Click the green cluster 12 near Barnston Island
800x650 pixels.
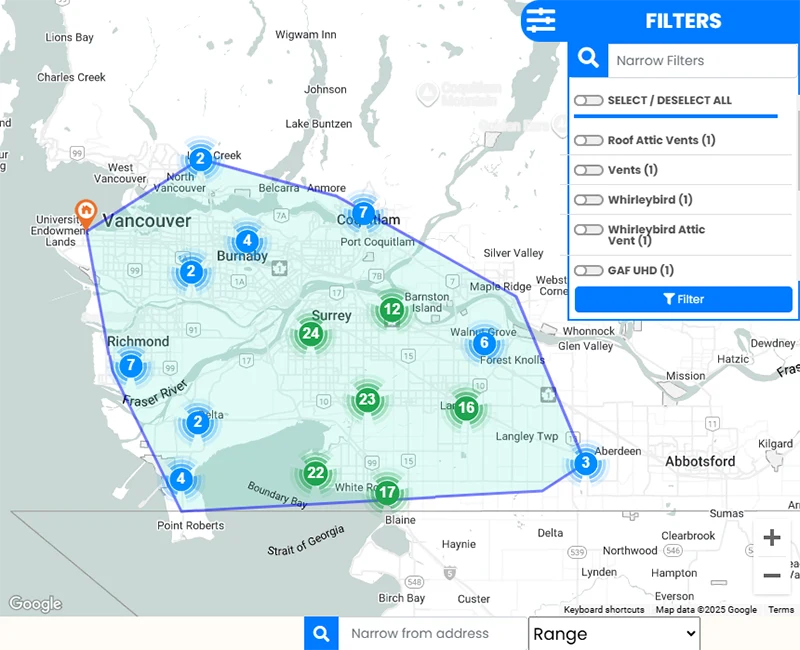(392, 310)
